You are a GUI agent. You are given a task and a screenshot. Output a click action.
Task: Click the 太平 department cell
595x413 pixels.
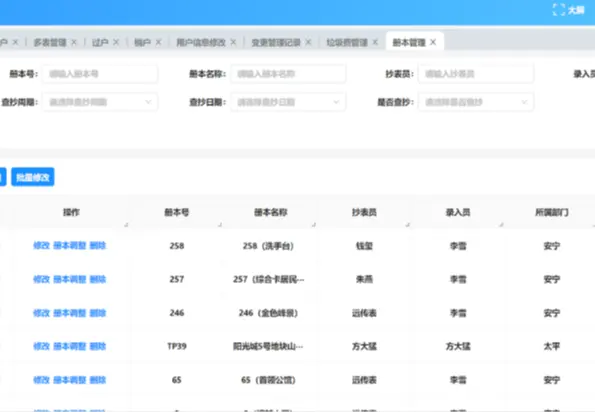(552, 346)
